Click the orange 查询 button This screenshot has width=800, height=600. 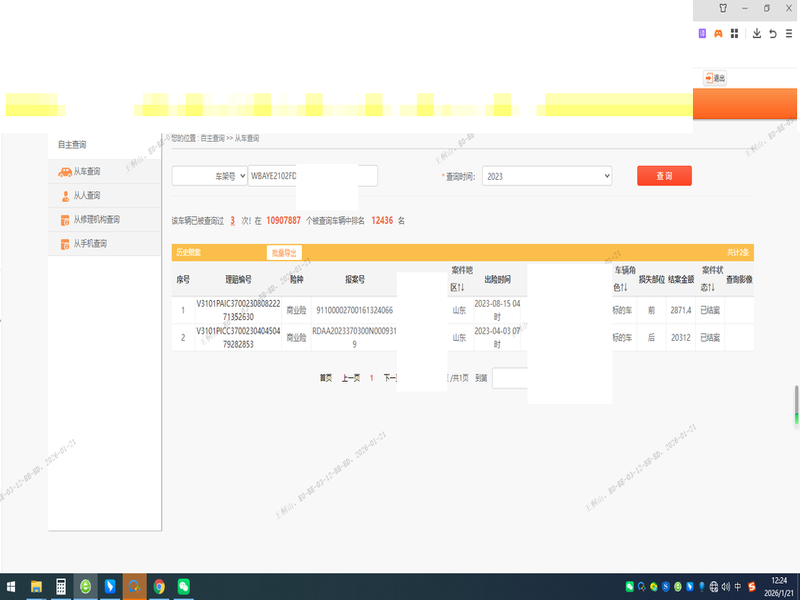(x=664, y=176)
